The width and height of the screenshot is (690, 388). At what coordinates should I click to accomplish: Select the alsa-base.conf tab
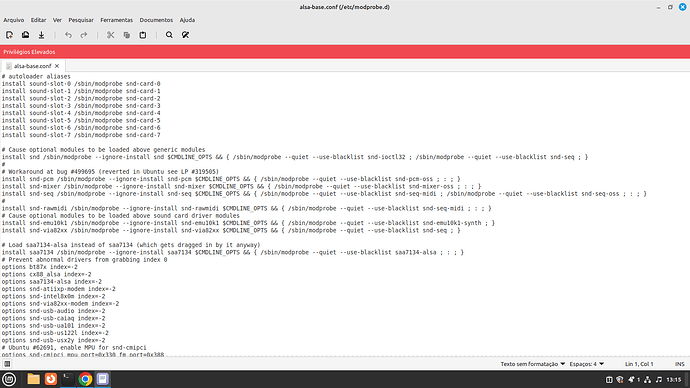tap(33, 66)
